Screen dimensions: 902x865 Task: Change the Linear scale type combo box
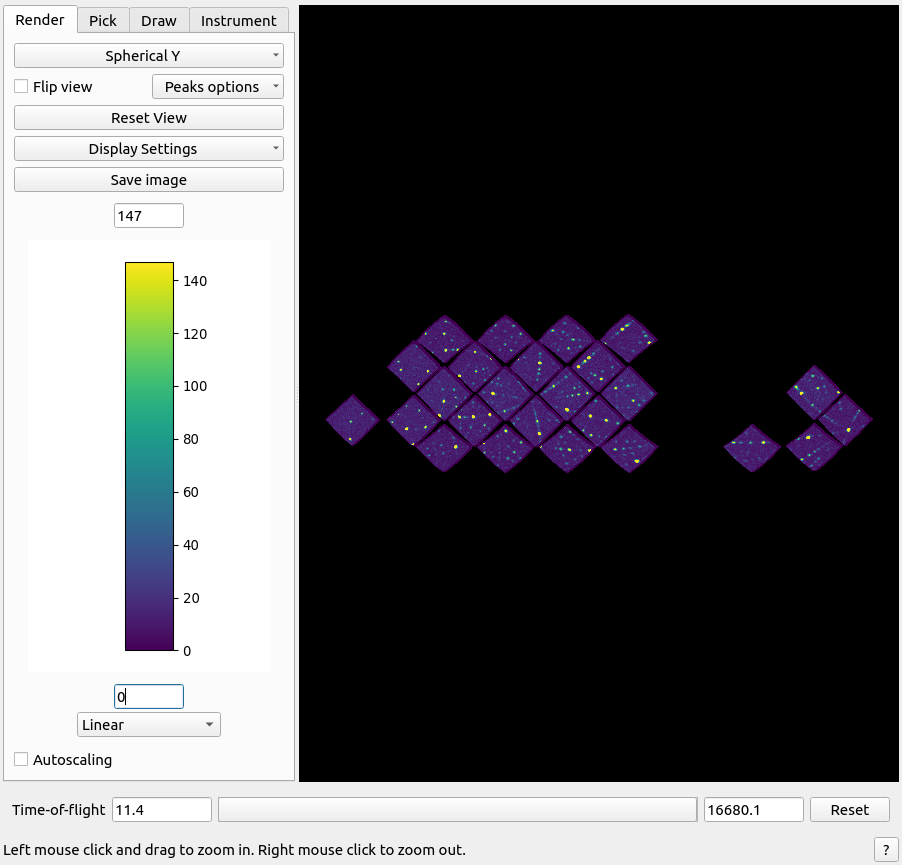point(149,725)
